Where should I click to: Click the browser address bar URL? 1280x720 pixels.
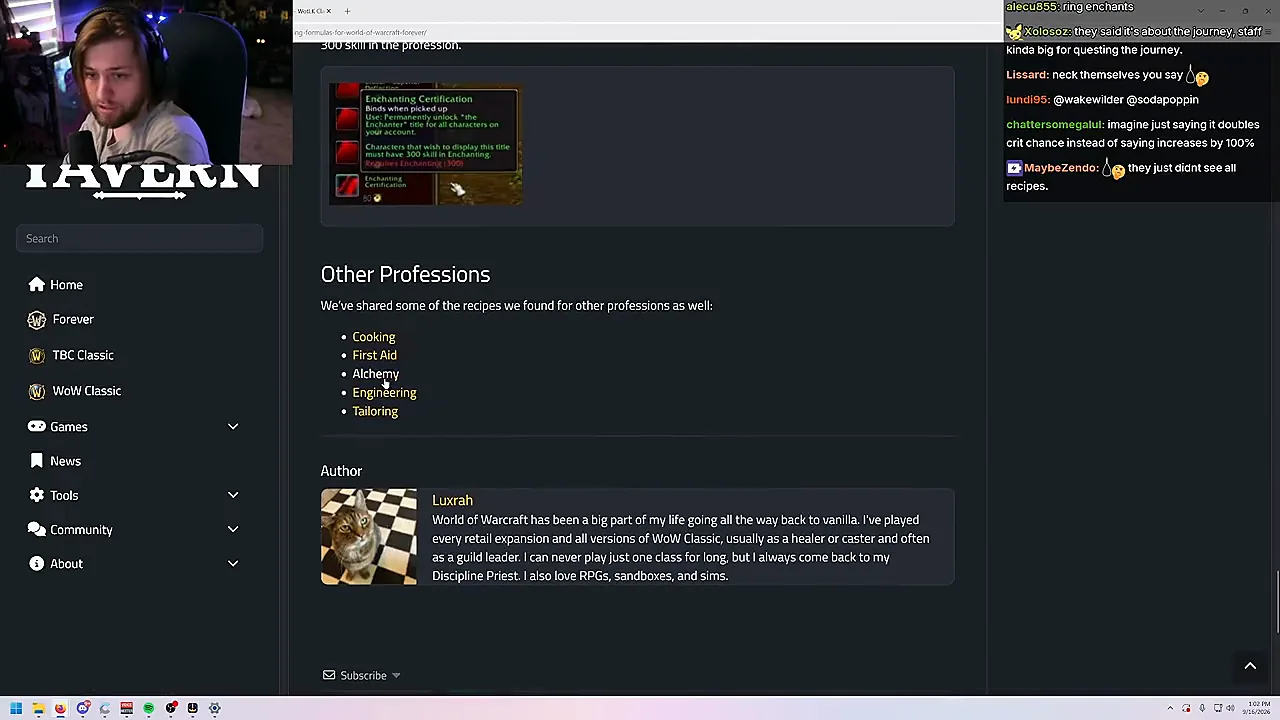(361, 32)
